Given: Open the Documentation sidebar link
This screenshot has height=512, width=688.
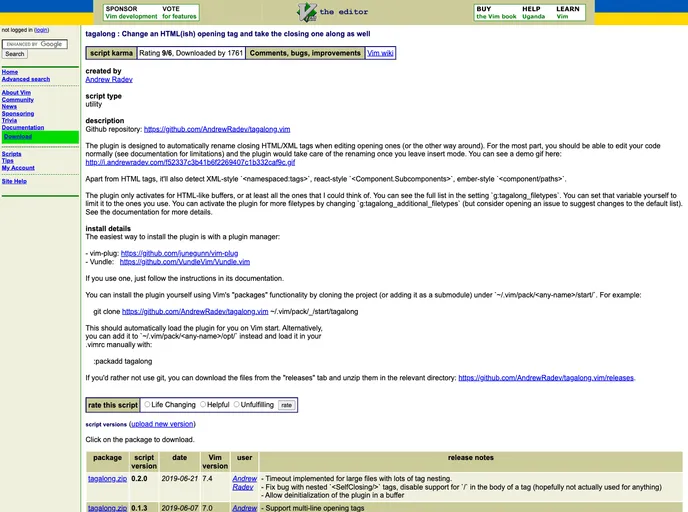Looking at the screenshot, I should (x=23, y=128).
